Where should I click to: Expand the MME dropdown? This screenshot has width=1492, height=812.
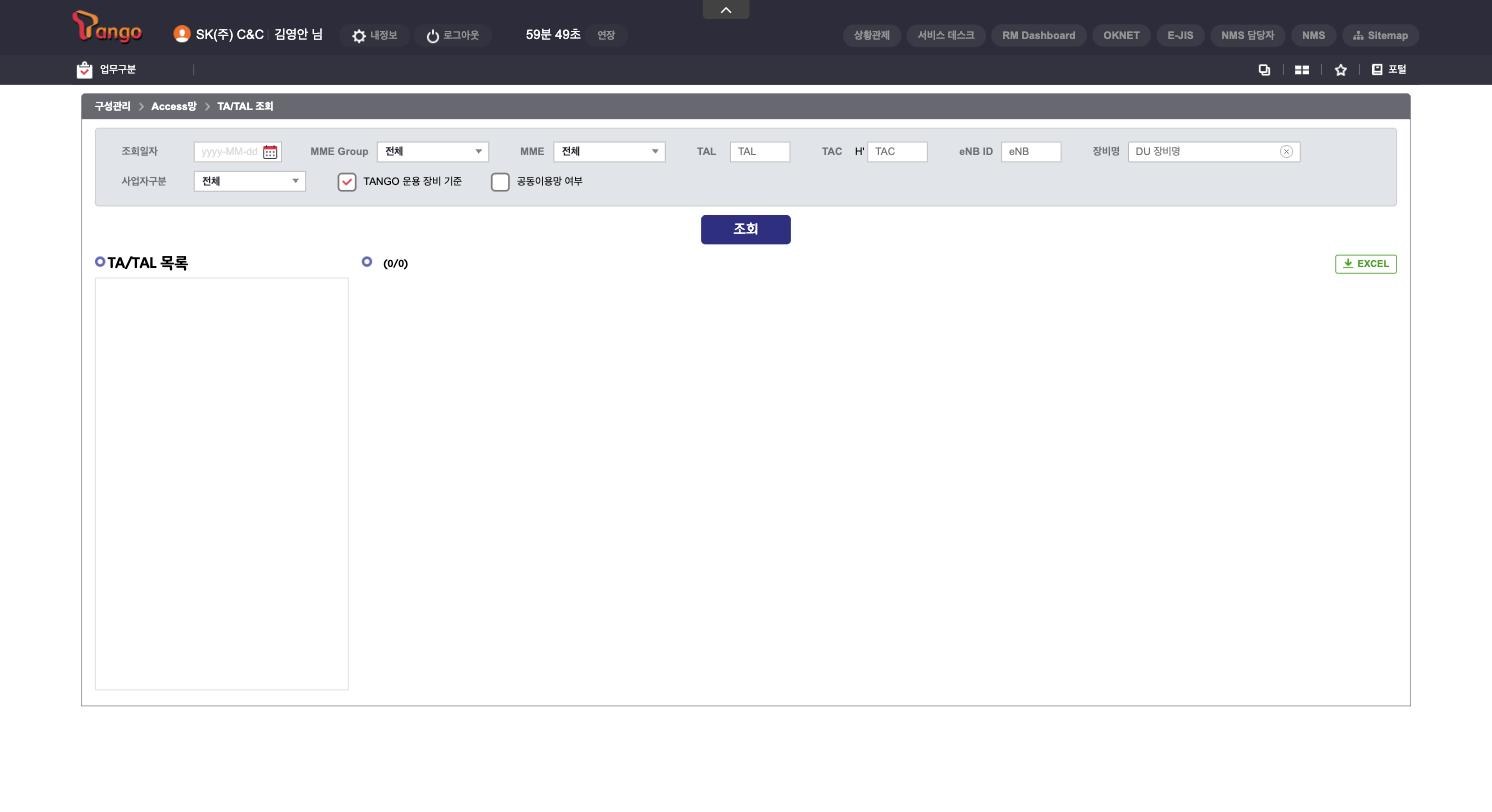(609, 152)
